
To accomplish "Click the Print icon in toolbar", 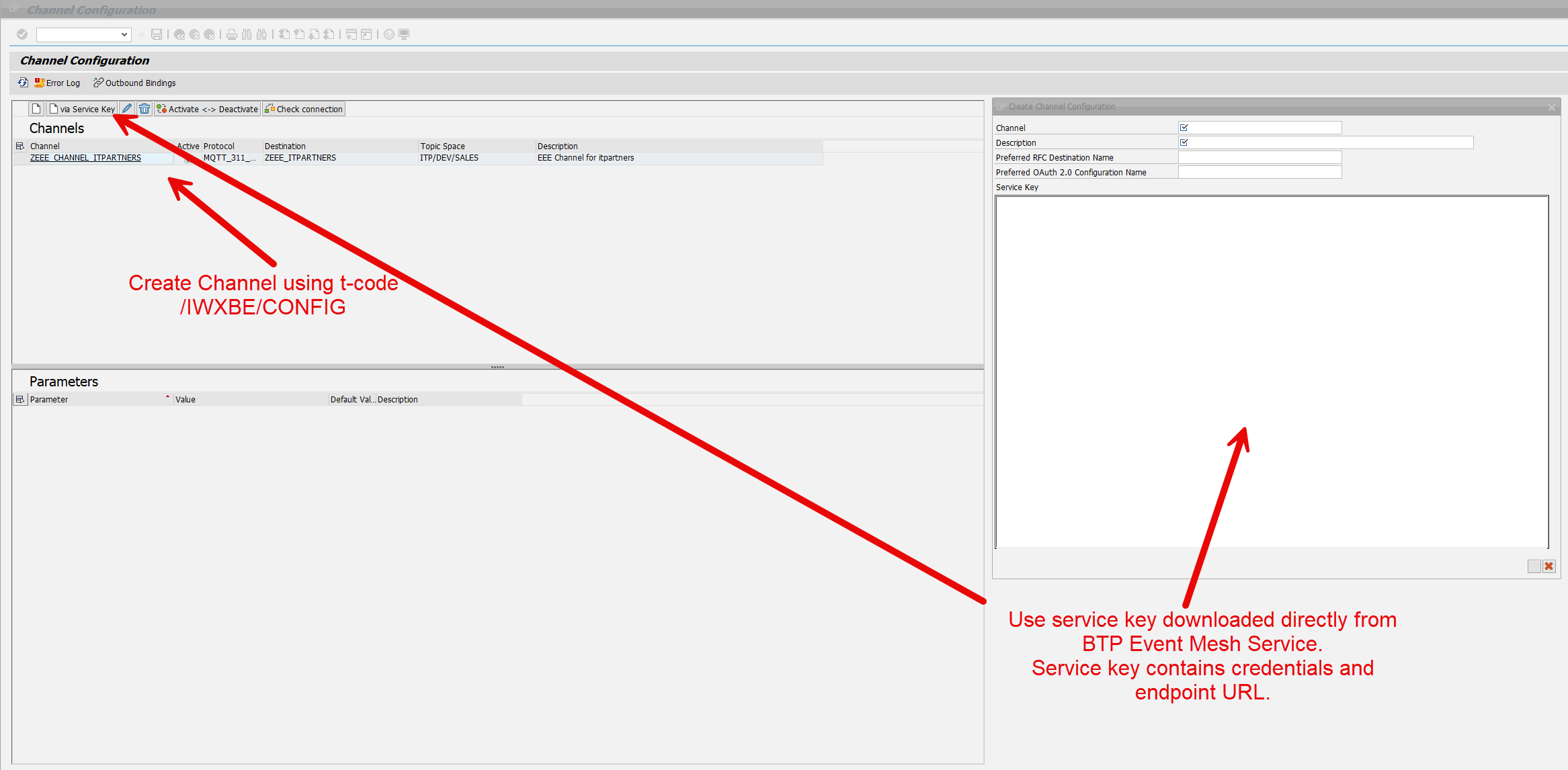I will click(232, 34).
